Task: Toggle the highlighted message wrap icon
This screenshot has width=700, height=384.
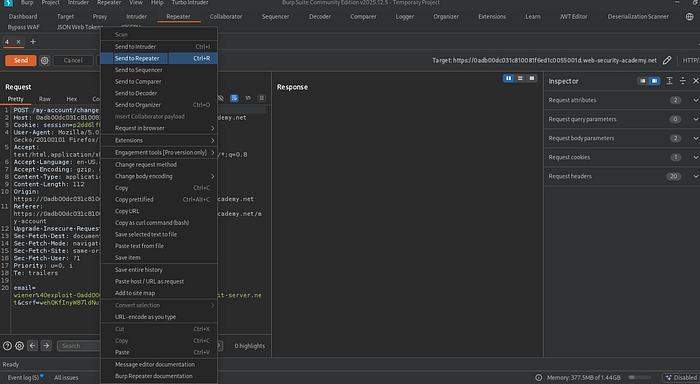Action: (234, 98)
